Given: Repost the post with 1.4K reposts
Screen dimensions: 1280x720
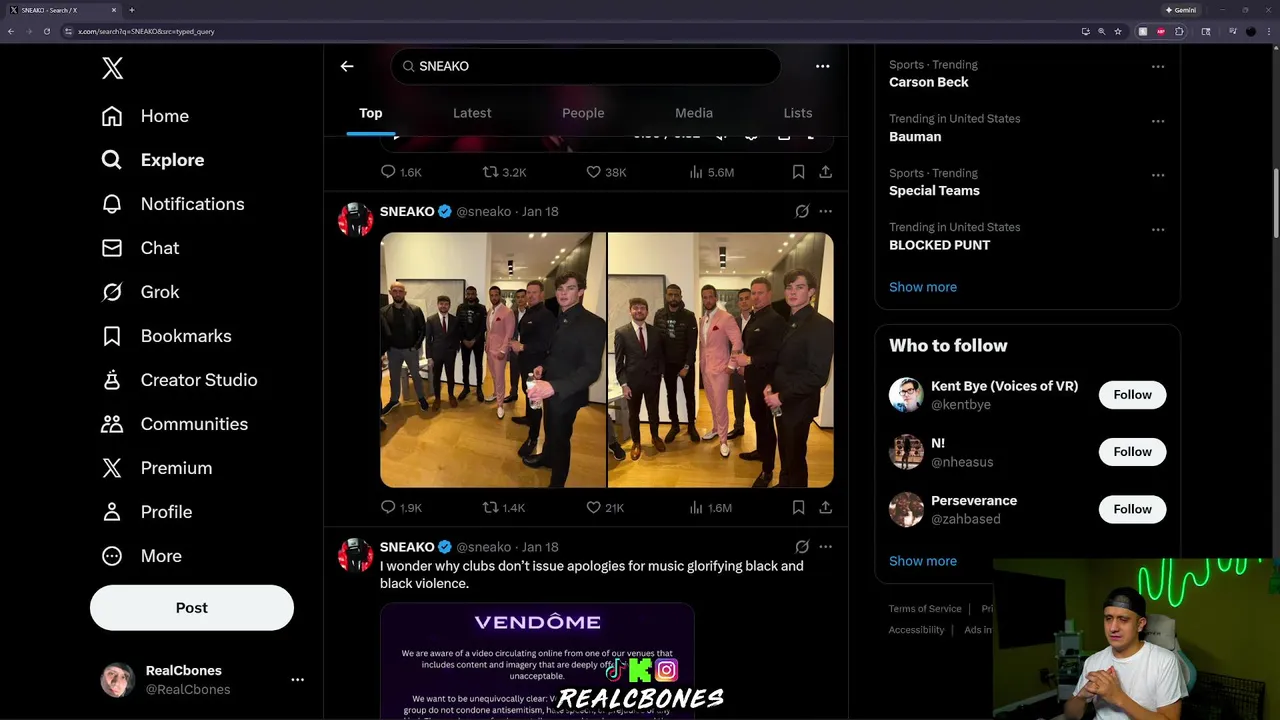Looking at the screenshot, I should (x=504, y=508).
